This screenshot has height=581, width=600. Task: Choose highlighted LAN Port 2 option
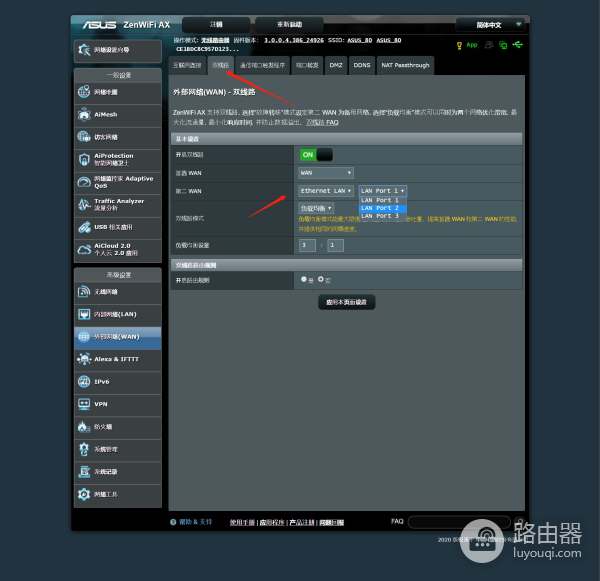(383, 208)
